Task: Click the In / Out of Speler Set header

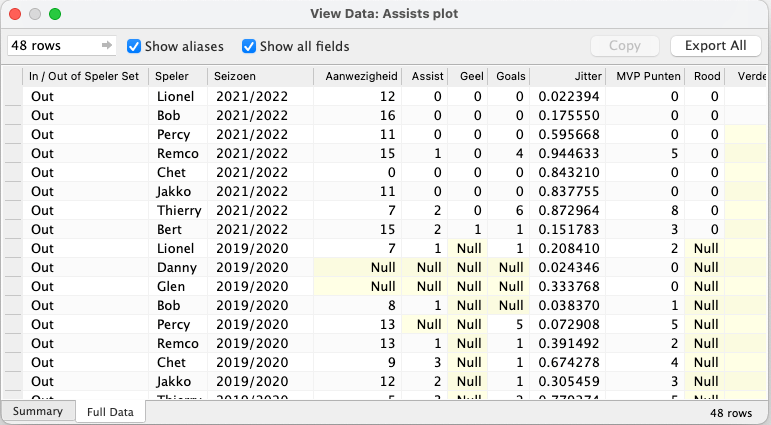Action: point(84,76)
